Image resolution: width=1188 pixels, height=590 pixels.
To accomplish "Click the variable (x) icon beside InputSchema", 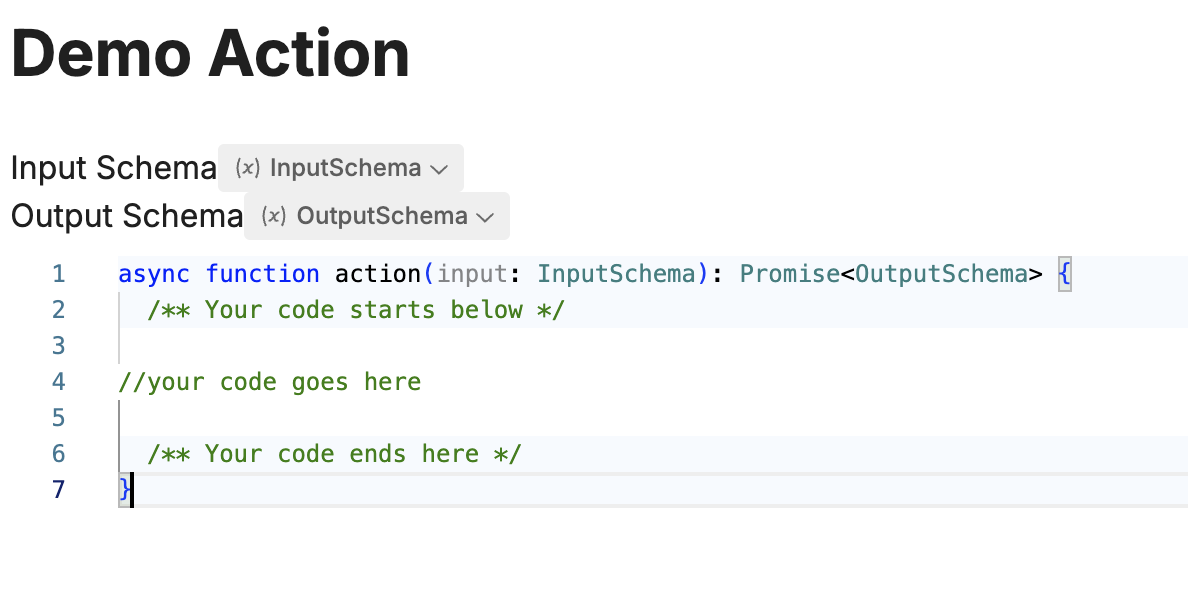I will tap(247, 168).
